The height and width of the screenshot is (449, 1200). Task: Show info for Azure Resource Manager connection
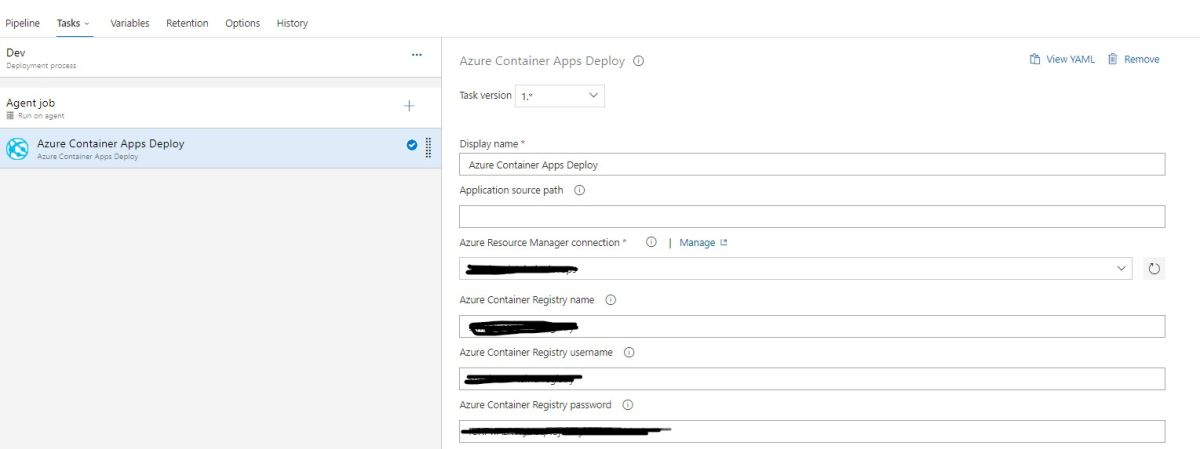(651, 242)
